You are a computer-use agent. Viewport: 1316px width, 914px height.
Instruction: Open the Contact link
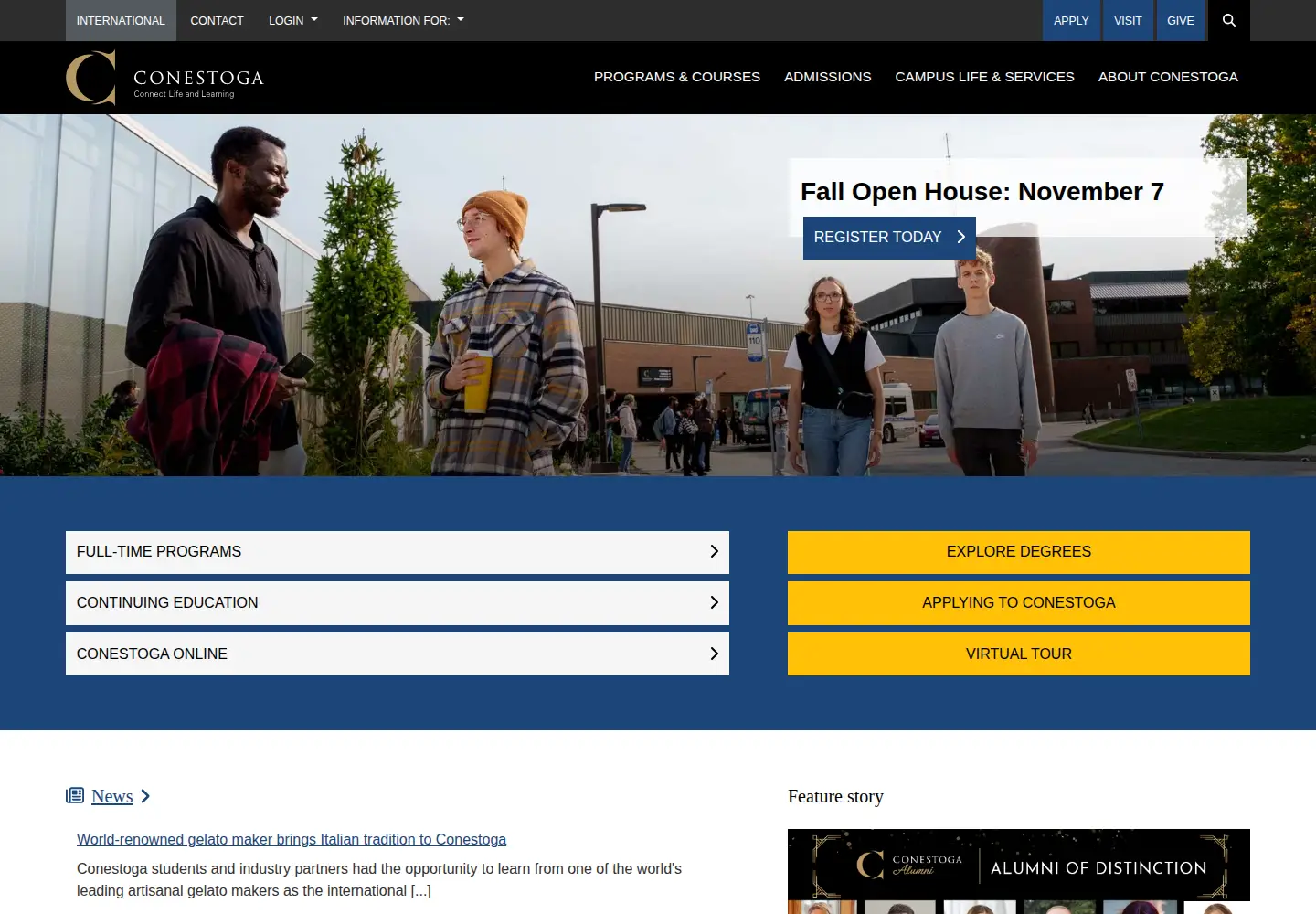(217, 20)
